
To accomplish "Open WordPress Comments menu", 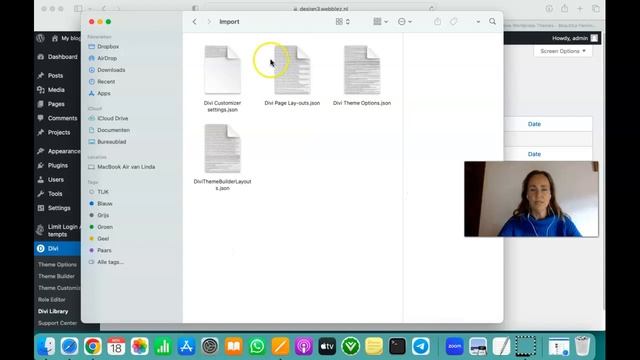I will click(x=58, y=118).
